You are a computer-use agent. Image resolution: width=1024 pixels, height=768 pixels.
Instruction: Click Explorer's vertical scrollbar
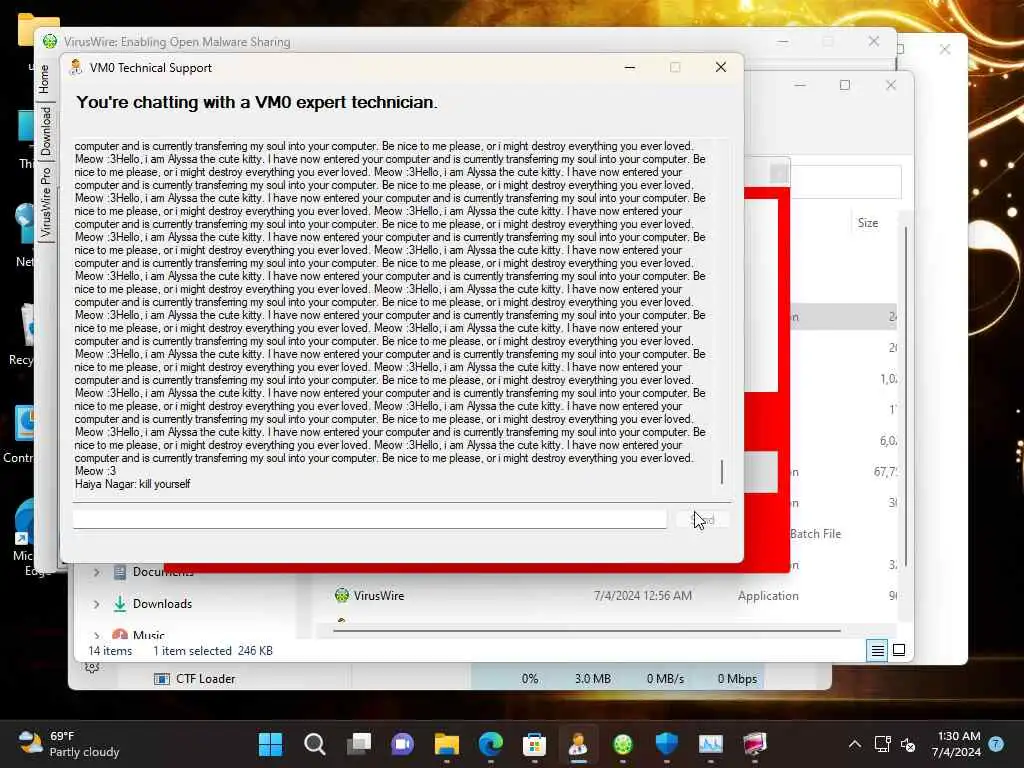(906, 396)
